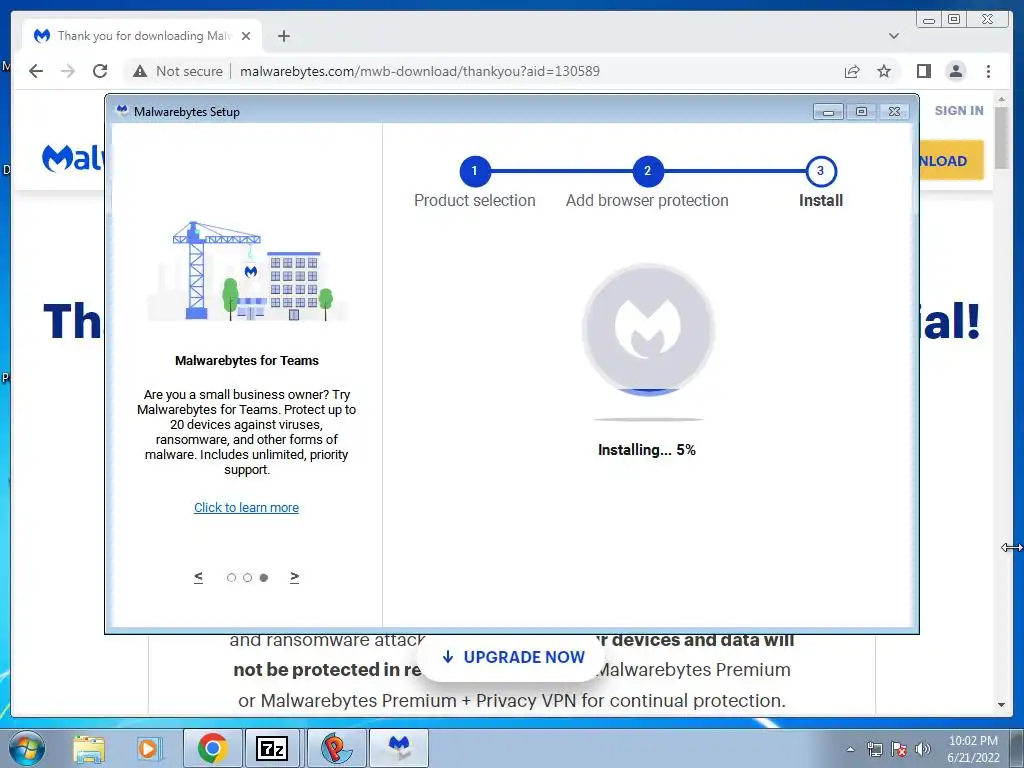Select the second carousel dot
1024x768 pixels.
coord(248,577)
